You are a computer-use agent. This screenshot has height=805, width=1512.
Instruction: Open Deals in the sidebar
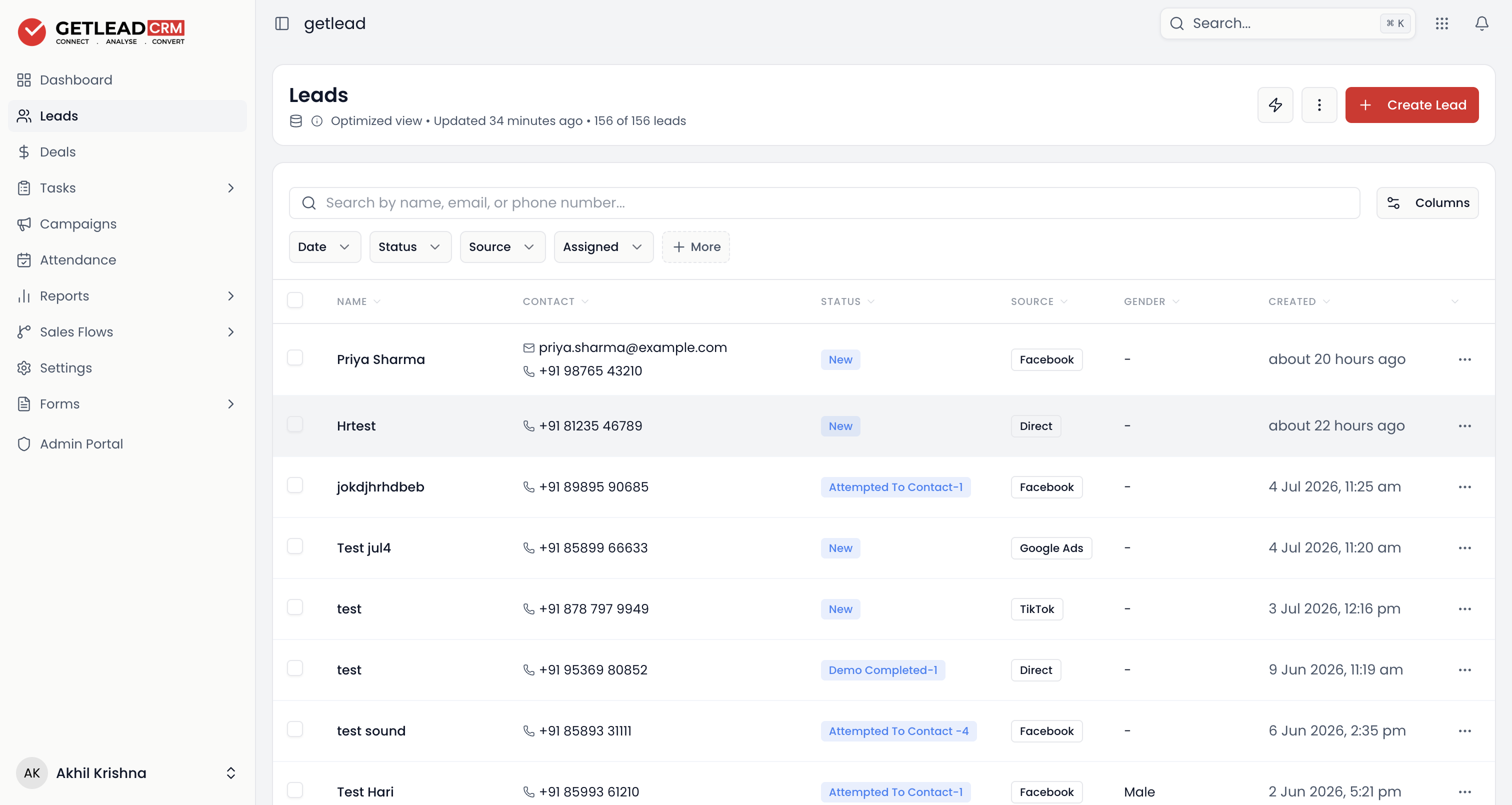(x=127, y=152)
